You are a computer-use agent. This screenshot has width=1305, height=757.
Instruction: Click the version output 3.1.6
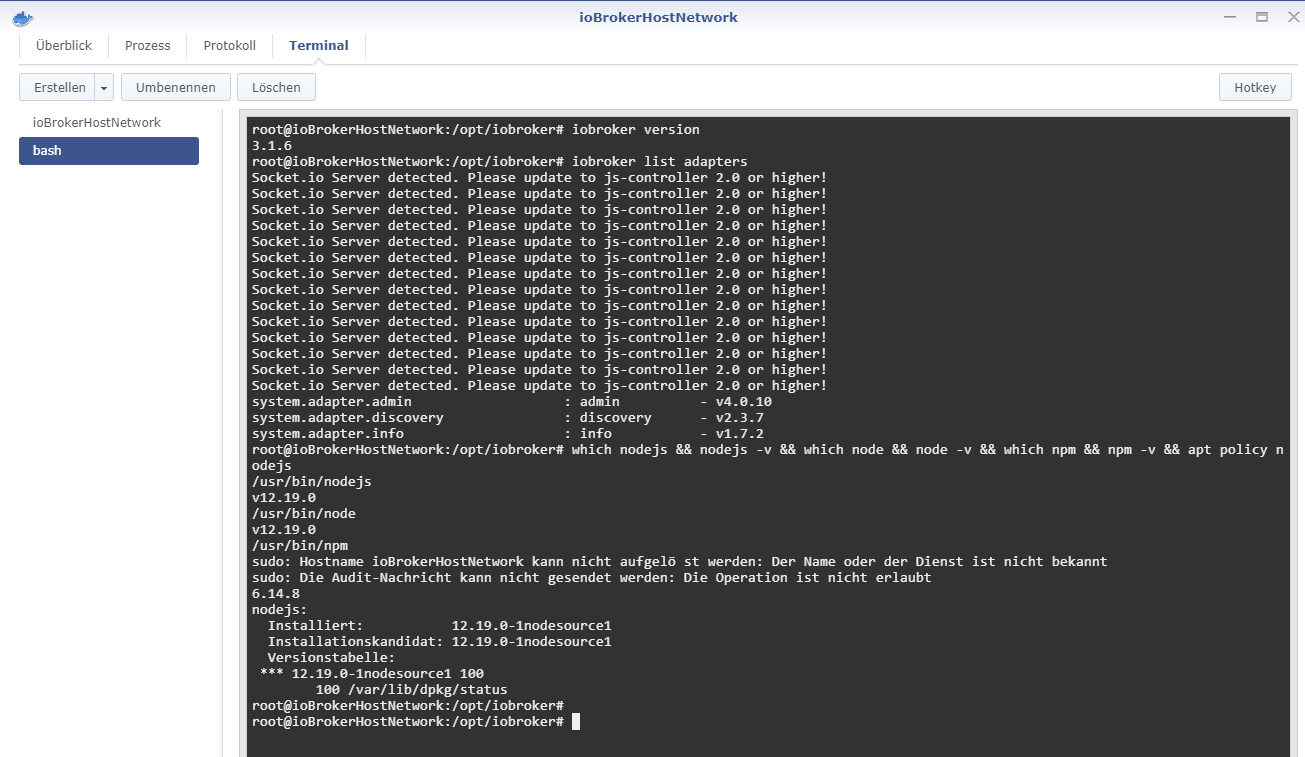[x=272, y=146]
